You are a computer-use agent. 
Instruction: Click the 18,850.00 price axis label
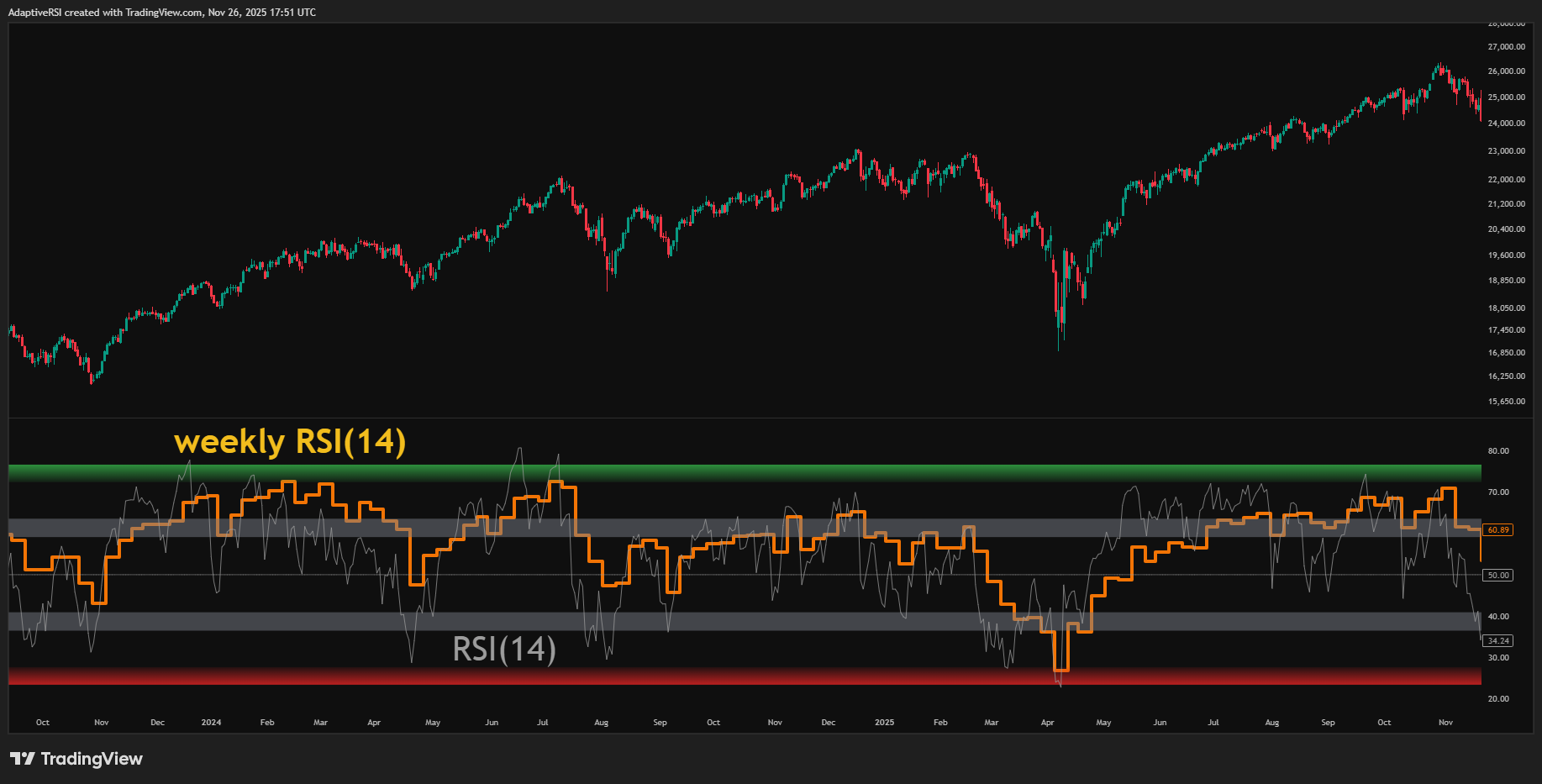coord(1506,281)
